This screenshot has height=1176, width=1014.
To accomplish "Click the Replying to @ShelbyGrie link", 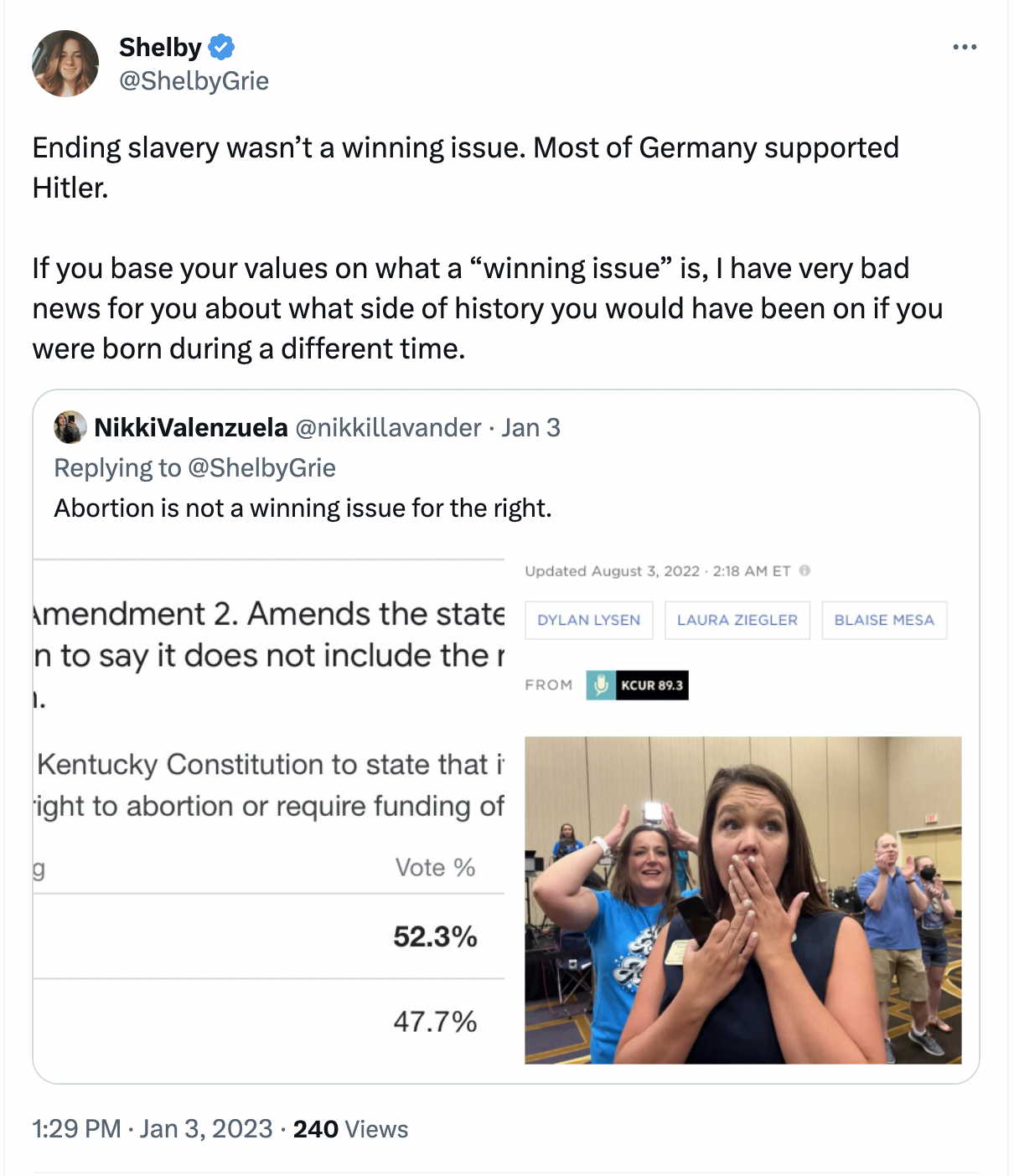I will 195,467.
